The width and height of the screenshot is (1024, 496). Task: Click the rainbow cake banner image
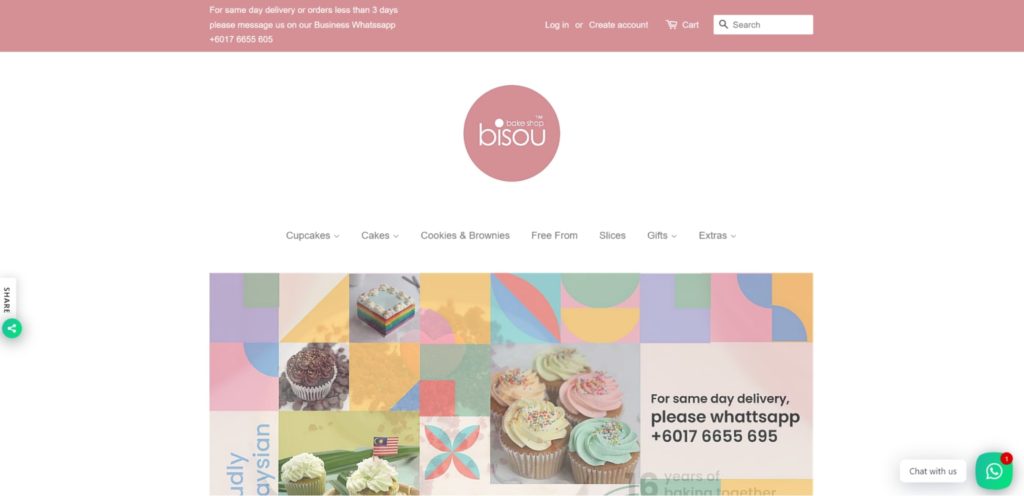click(x=385, y=308)
